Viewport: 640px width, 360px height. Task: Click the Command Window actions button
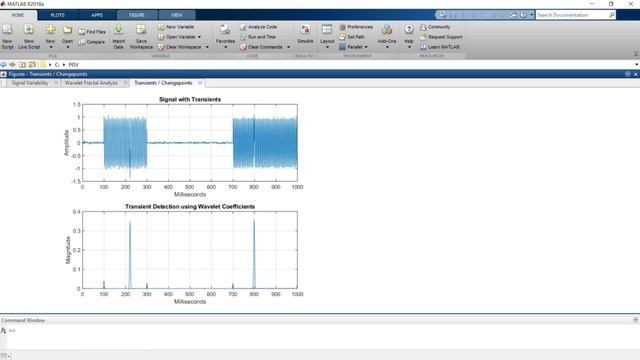636,320
